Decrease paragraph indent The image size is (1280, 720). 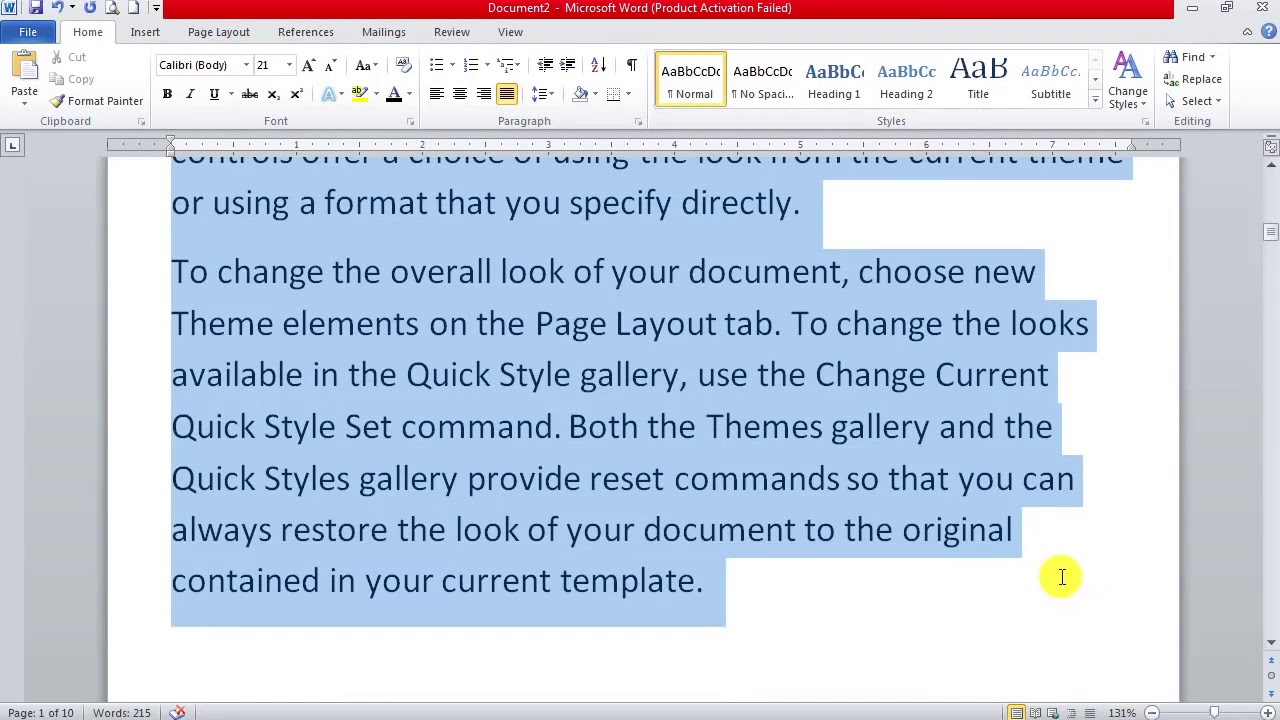coord(545,65)
